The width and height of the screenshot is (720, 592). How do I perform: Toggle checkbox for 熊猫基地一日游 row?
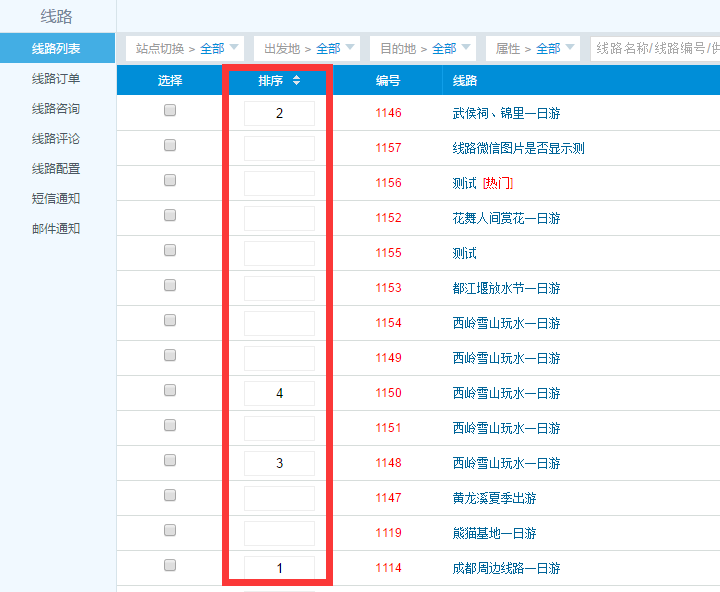pos(170,530)
